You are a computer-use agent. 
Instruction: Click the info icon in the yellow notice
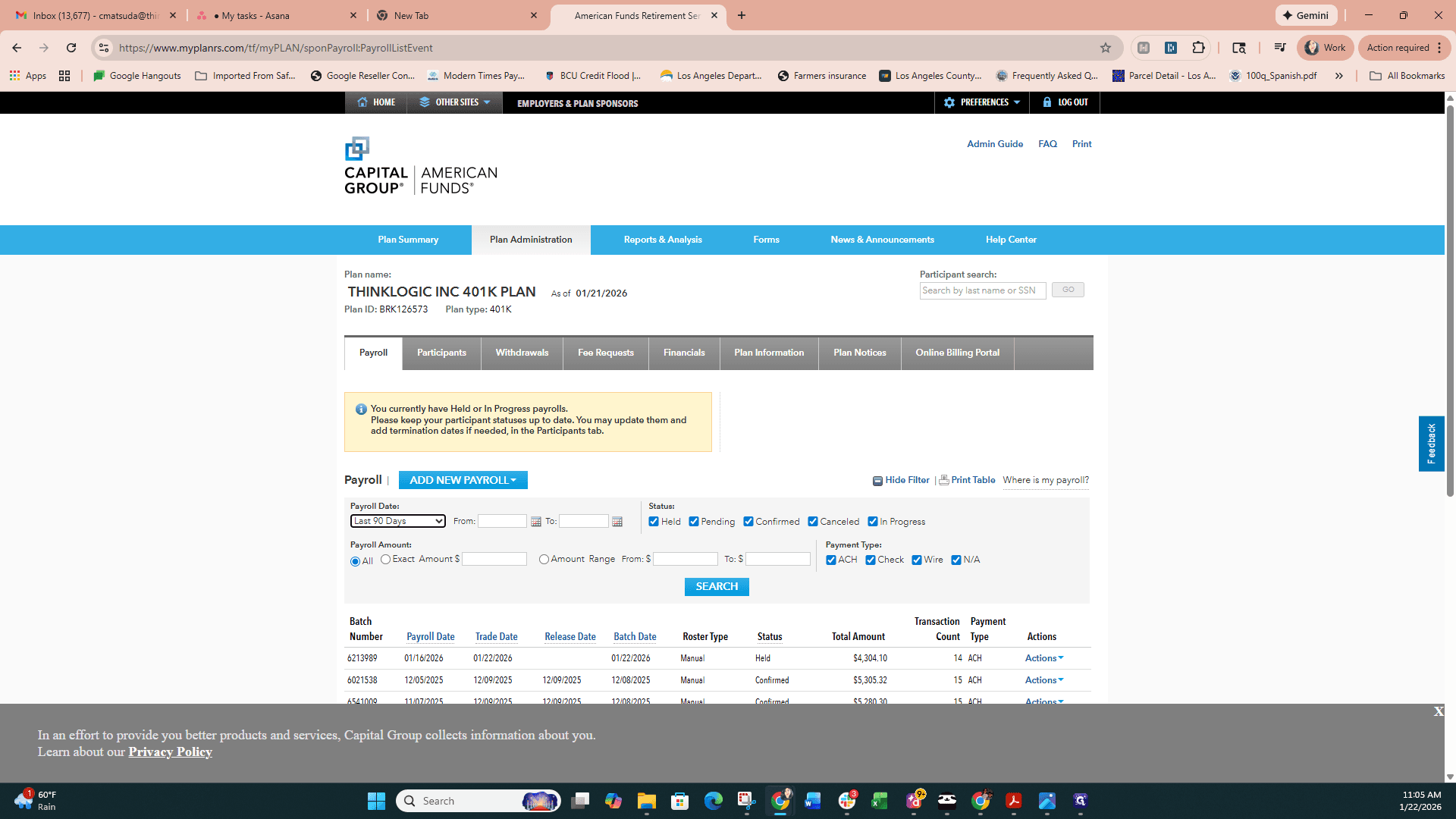(x=361, y=409)
